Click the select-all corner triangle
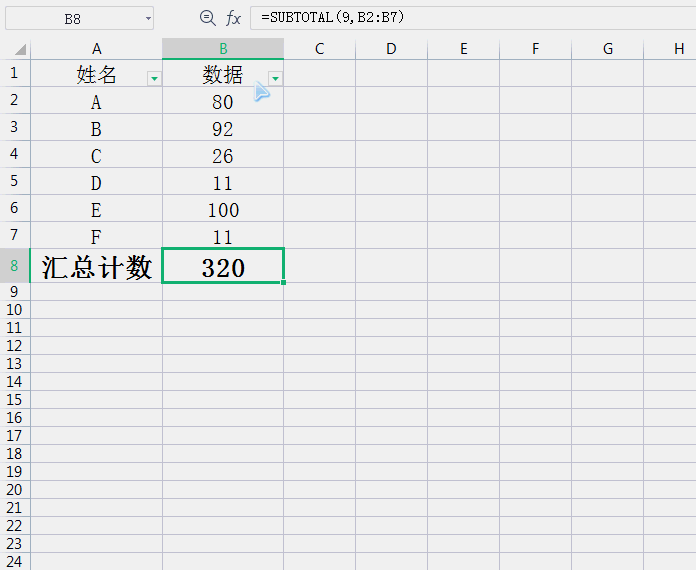Viewport: 696px width, 570px height. [x=20, y=49]
